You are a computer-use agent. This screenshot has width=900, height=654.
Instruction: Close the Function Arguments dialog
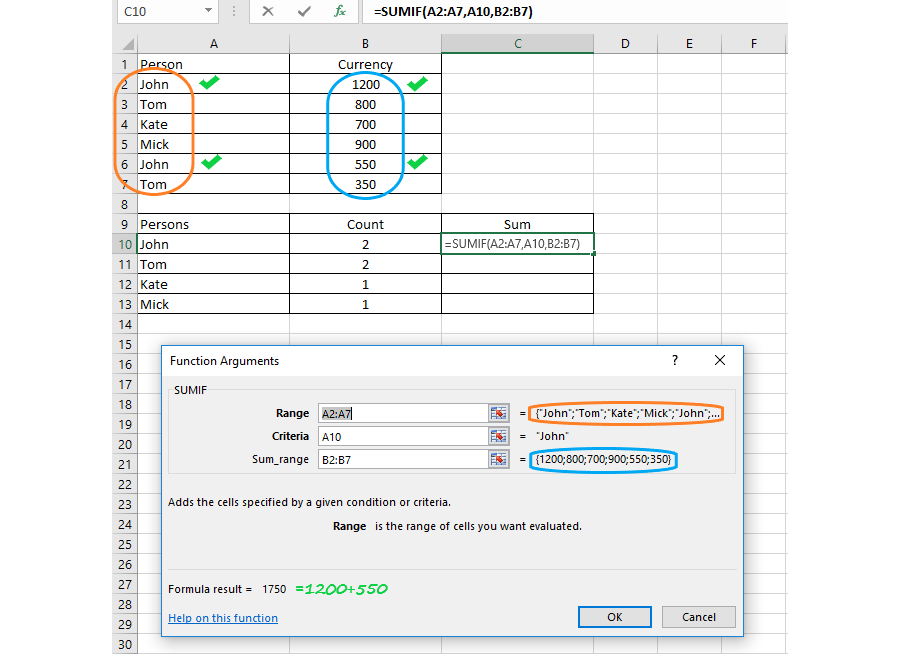[x=720, y=361]
